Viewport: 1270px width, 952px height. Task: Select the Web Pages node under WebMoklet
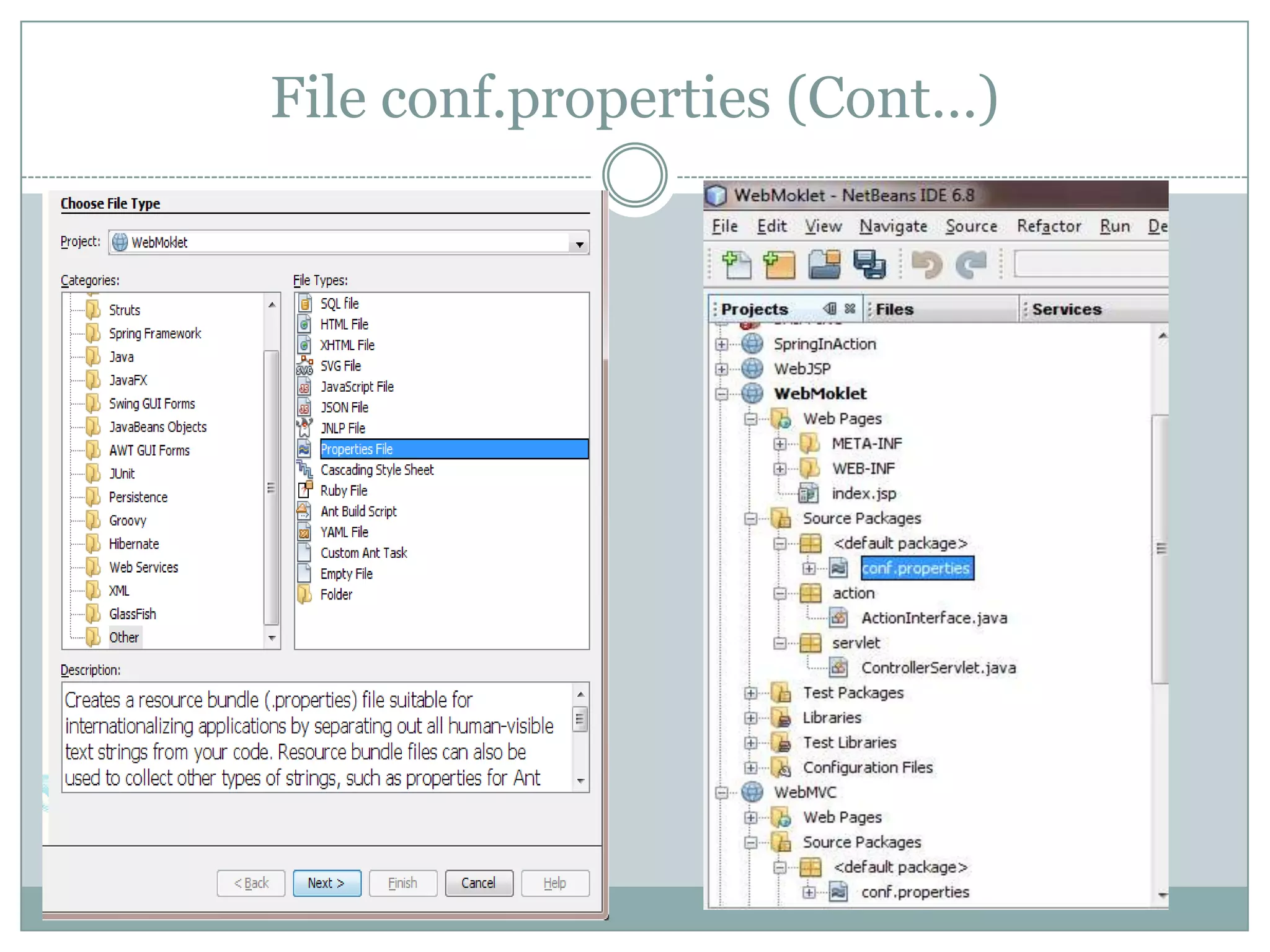click(842, 418)
